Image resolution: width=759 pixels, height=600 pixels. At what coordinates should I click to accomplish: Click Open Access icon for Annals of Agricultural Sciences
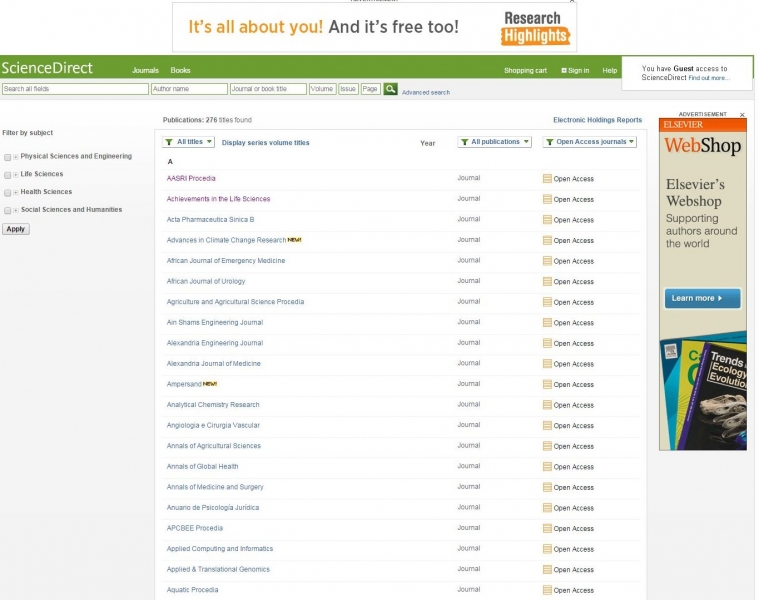tap(547, 446)
